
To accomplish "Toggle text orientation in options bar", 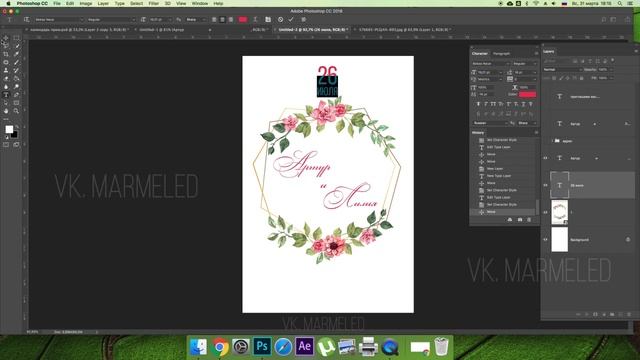I will coord(27,19).
